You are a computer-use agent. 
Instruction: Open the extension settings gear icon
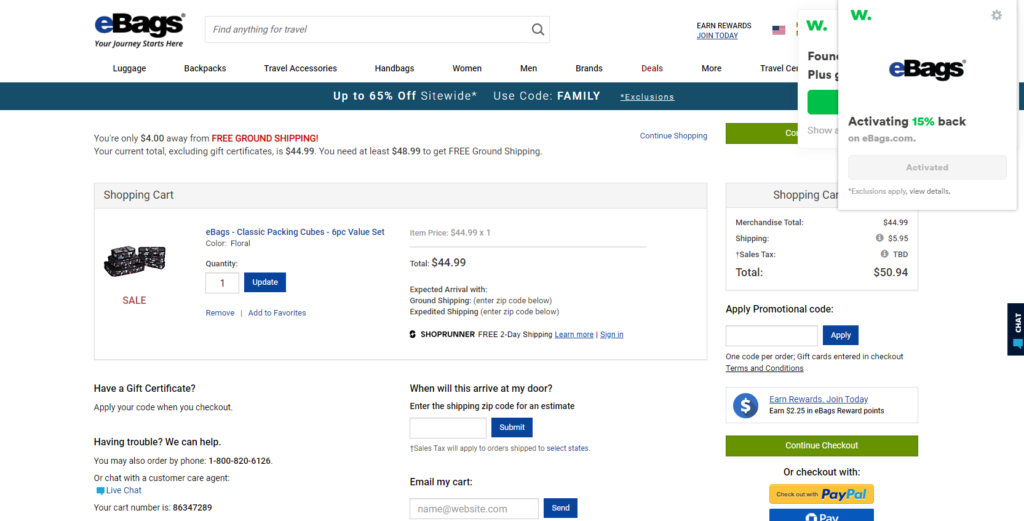point(996,15)
